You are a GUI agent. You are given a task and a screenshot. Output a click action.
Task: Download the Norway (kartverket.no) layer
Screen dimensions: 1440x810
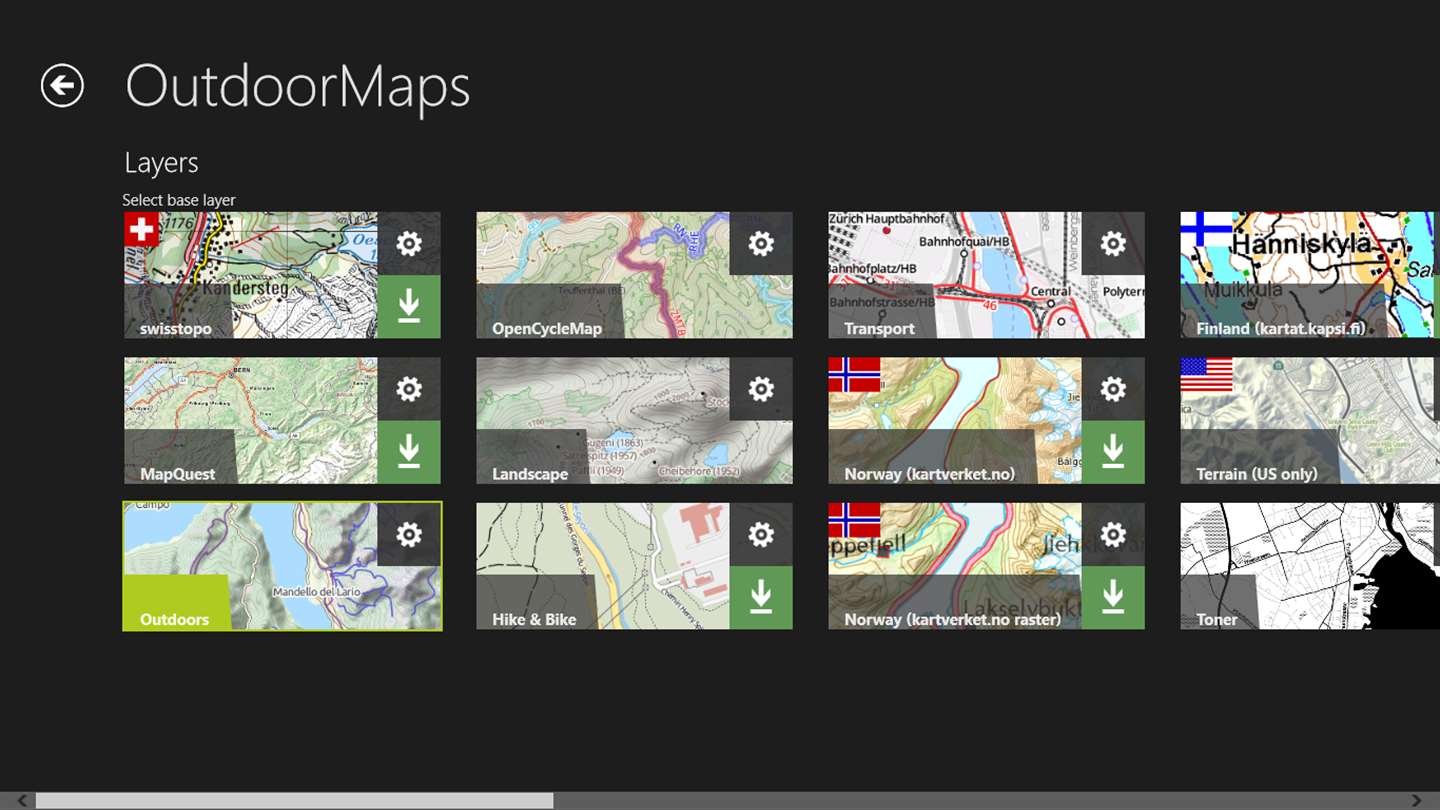pyautogui.click(x=1113, y=452)
